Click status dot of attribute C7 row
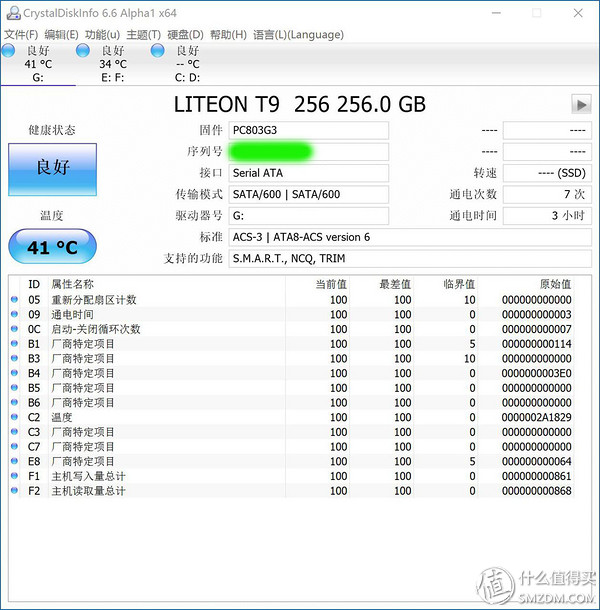 coord(14,447)
